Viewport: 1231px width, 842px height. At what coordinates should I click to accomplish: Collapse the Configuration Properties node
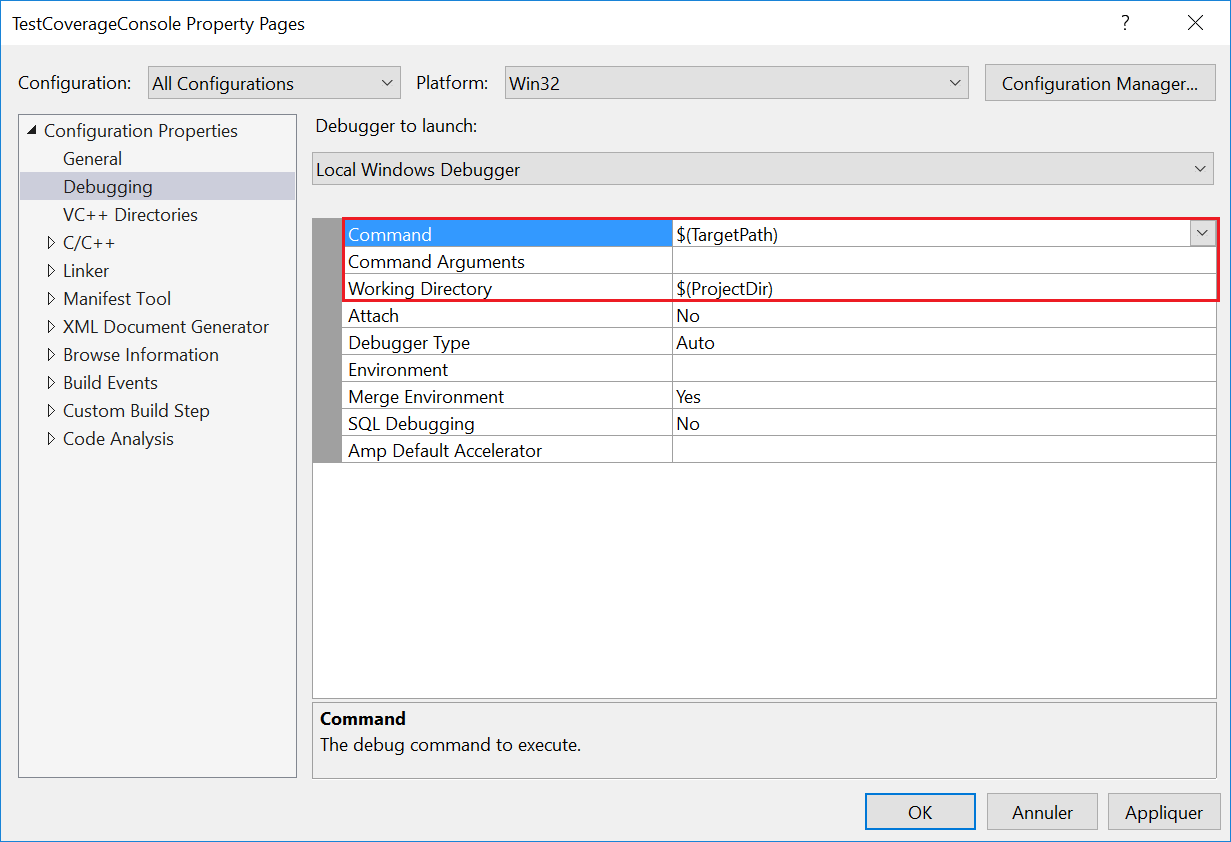[32, 131]
